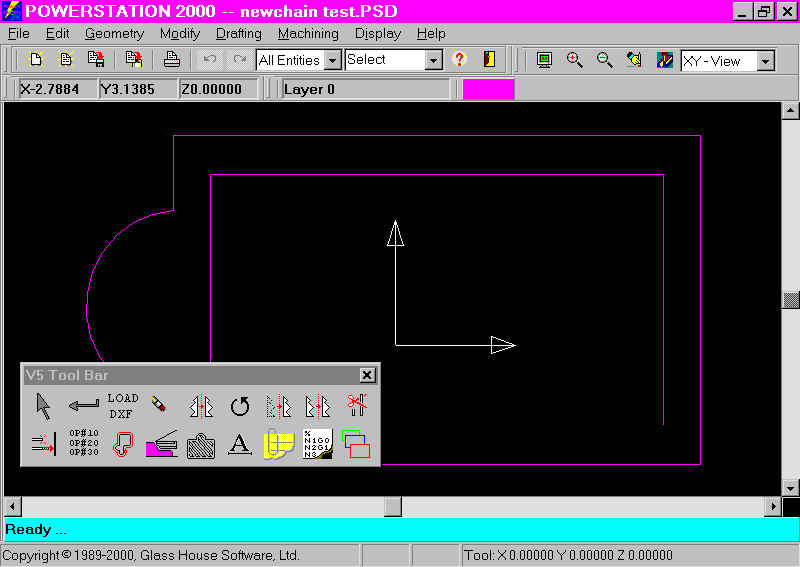Open the Machining menu
The image size is (800, 567).
308,34
